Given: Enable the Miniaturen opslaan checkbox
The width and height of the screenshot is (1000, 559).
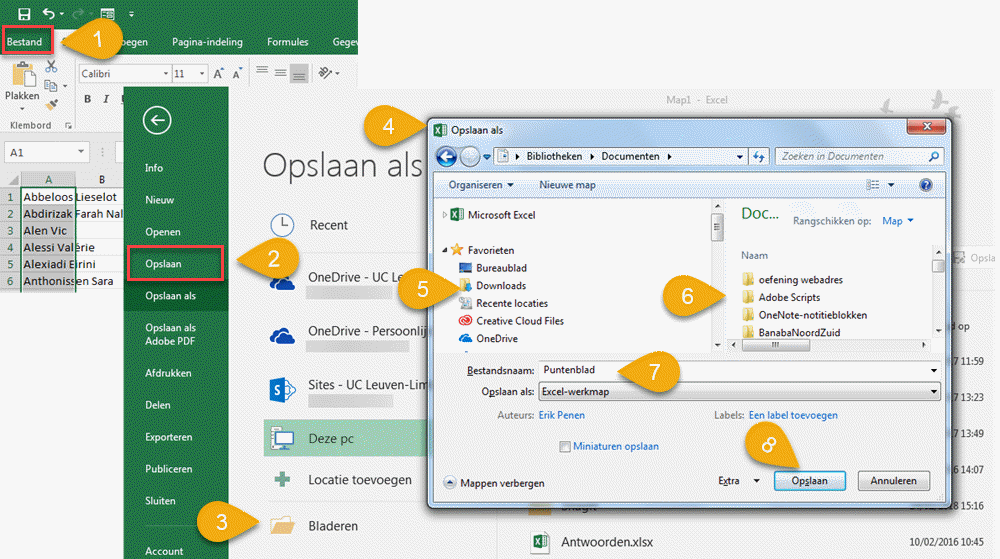Looking at the screenshot, I should (x=564, y=447).
